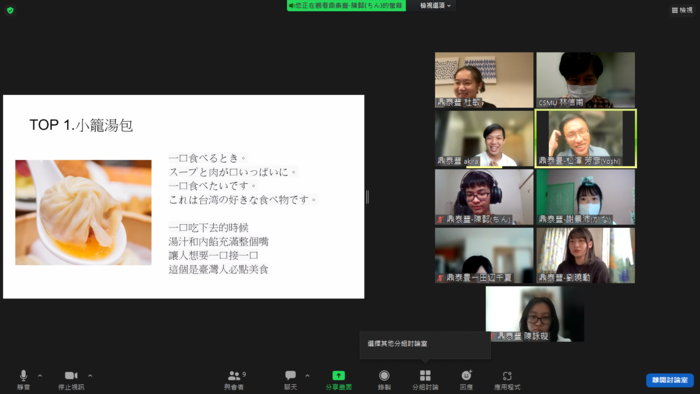
Task: Stop video with the camera icon
Action: pyautogui.click(x=71, y=376)
